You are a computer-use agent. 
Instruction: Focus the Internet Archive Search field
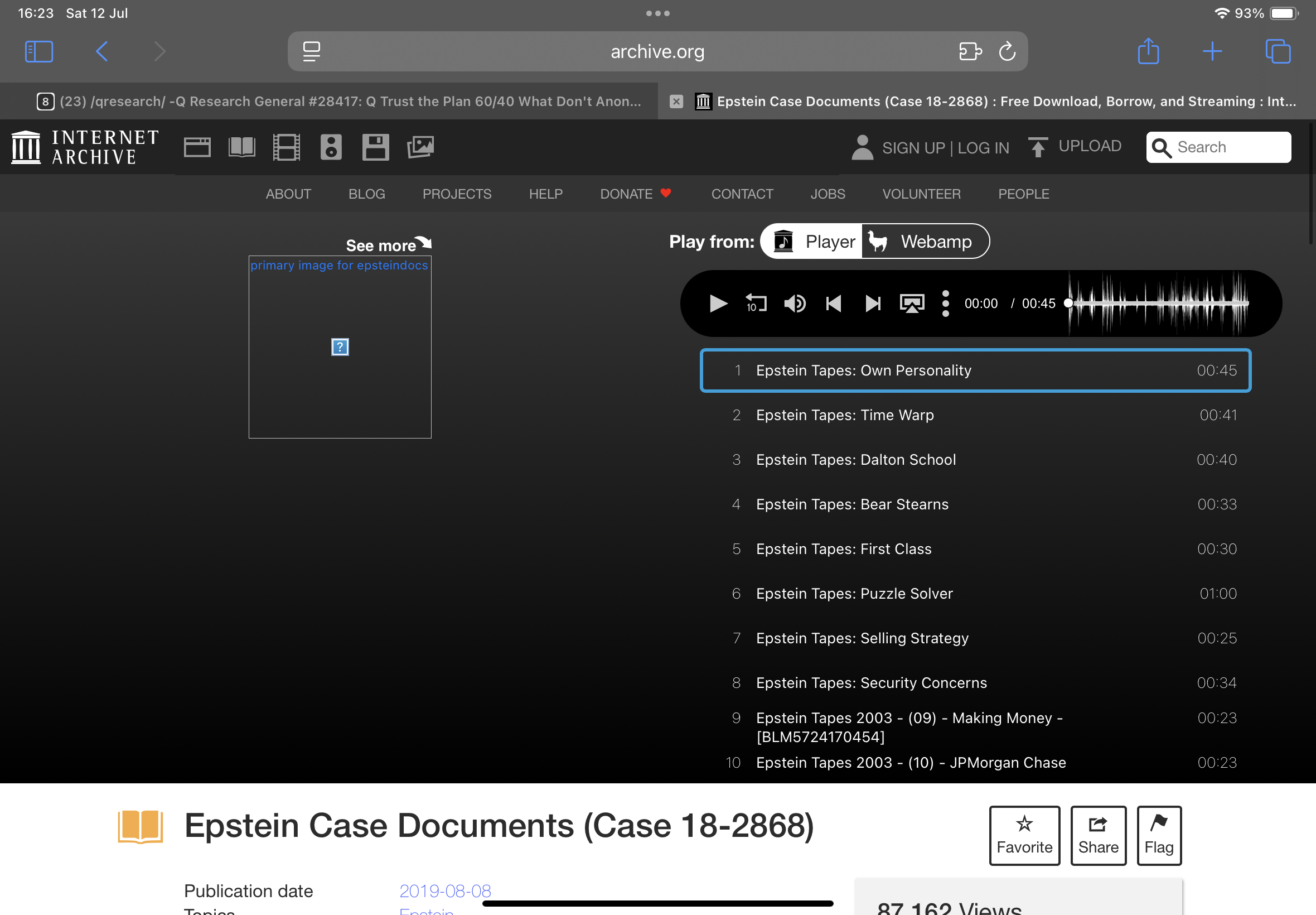(x=1218, y=147)
